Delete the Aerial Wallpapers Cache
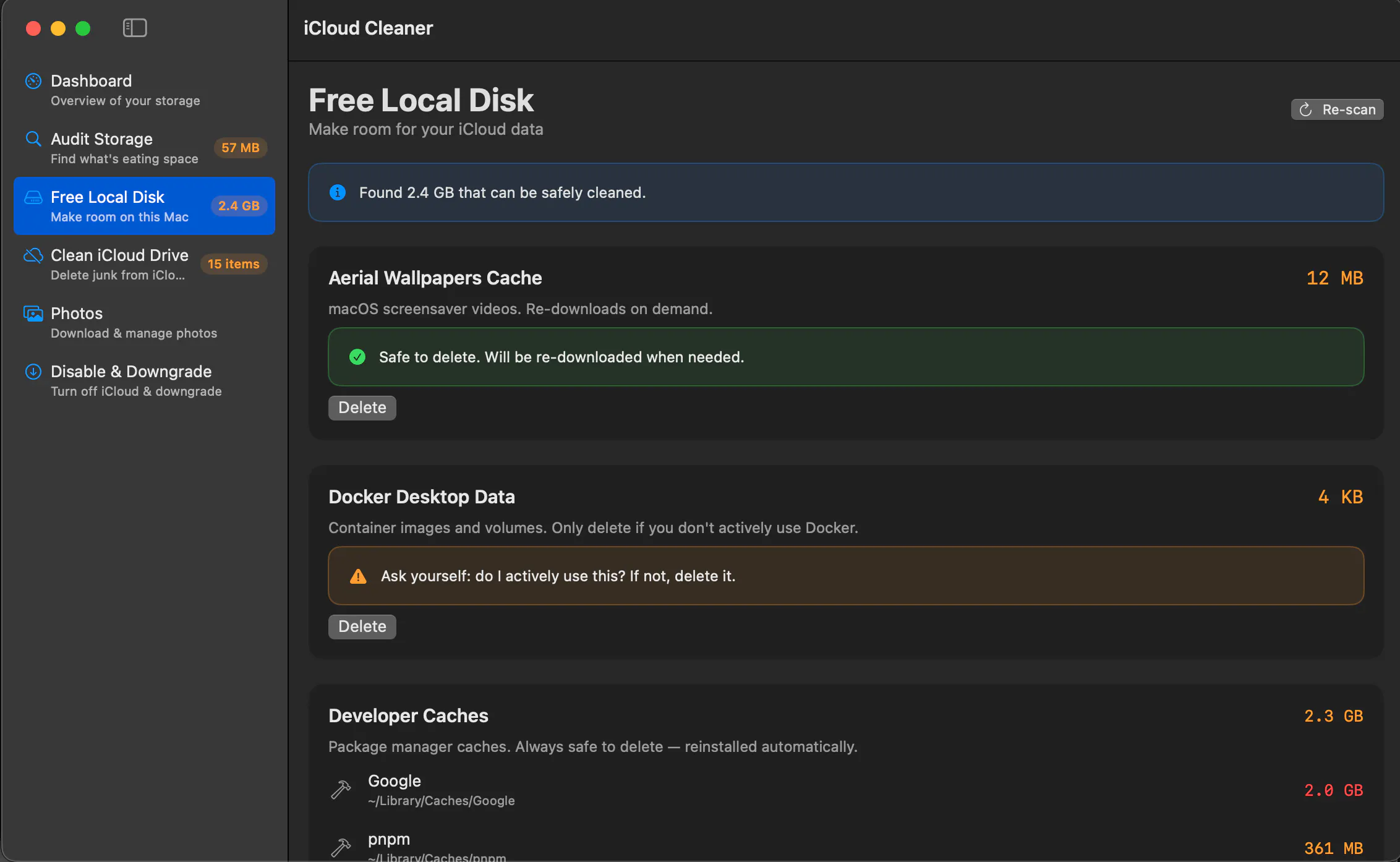1400x862 pixels. [x=362, y=408]
